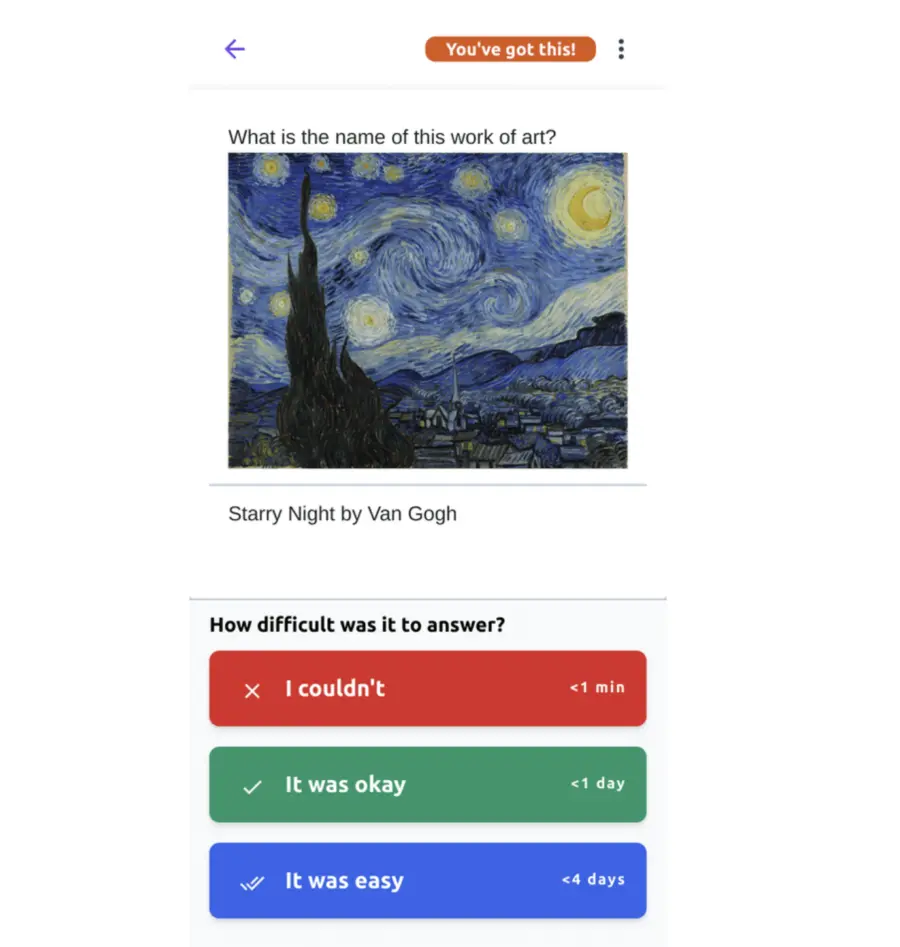Click the <4 days interval label
The height and width of the screenshot is (947, 900).
[x=593, y=880]
